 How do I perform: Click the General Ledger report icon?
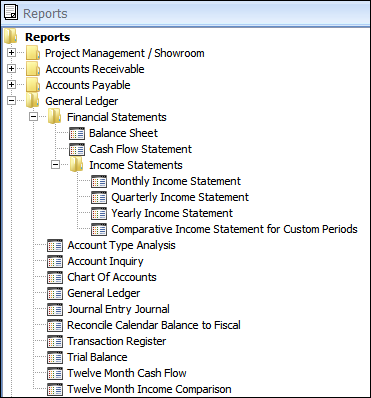55,293
